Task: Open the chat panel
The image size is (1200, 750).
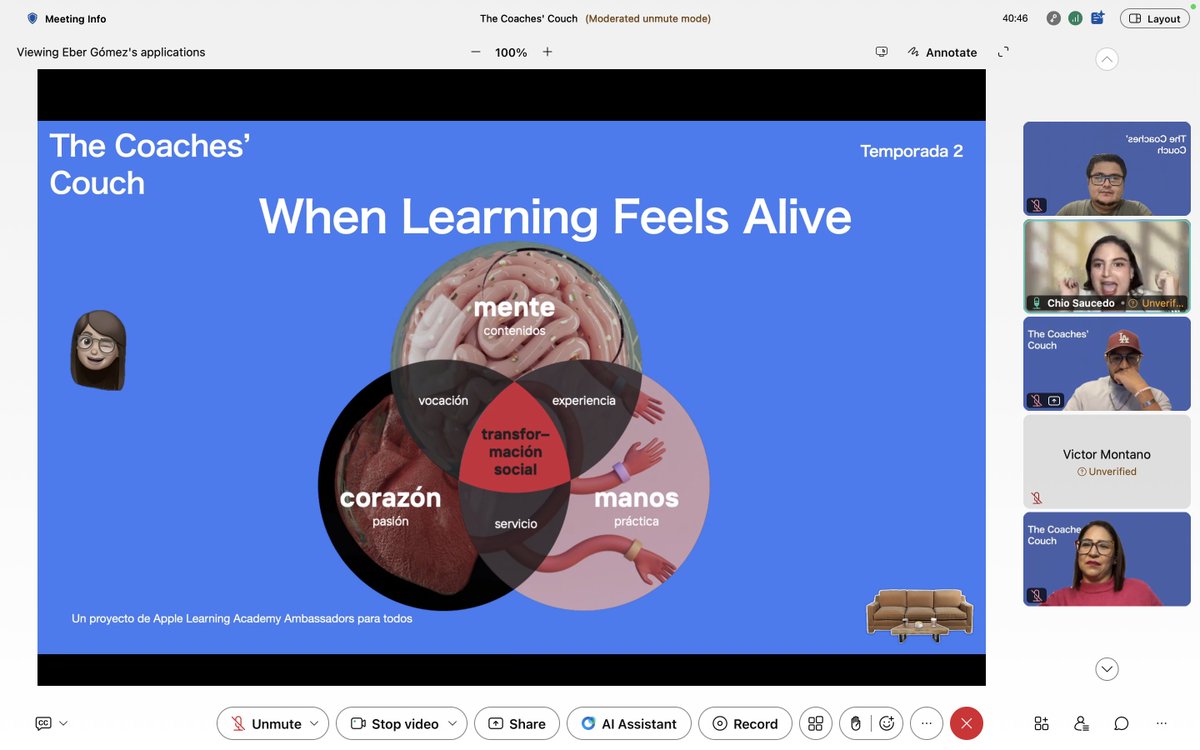Action: pyautogui.click(x=1121, y=723)
